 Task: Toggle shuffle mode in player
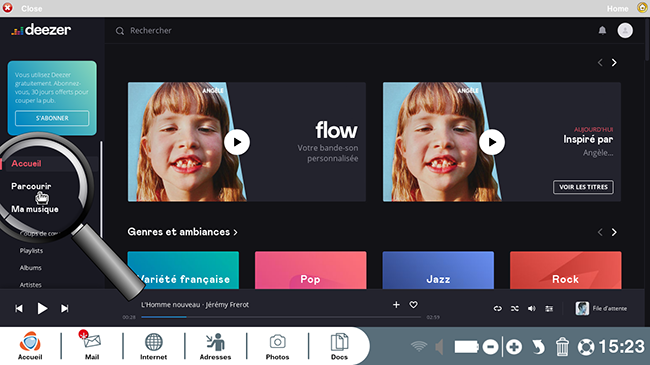coord(514,309)
